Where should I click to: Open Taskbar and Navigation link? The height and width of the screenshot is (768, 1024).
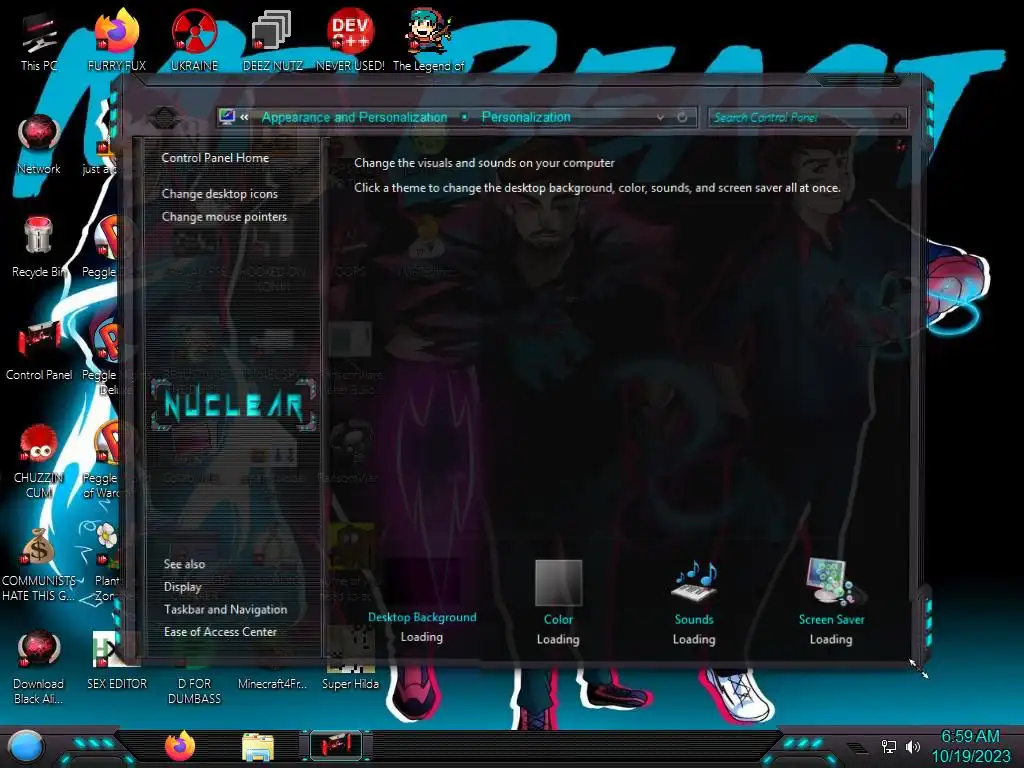tap(225, 609)
